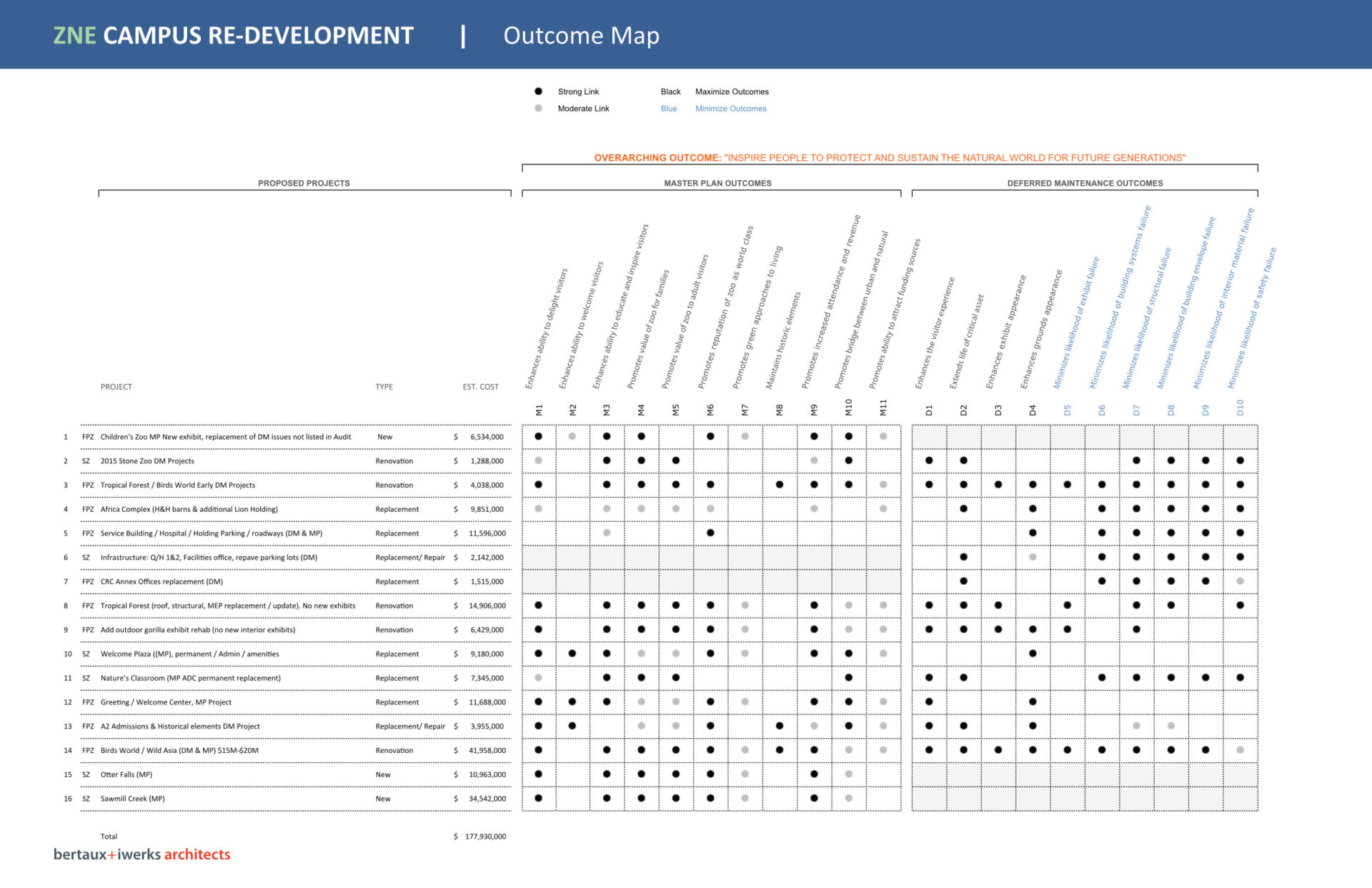Click 'Extends life of critical asset' header

(x=966, y=342)
